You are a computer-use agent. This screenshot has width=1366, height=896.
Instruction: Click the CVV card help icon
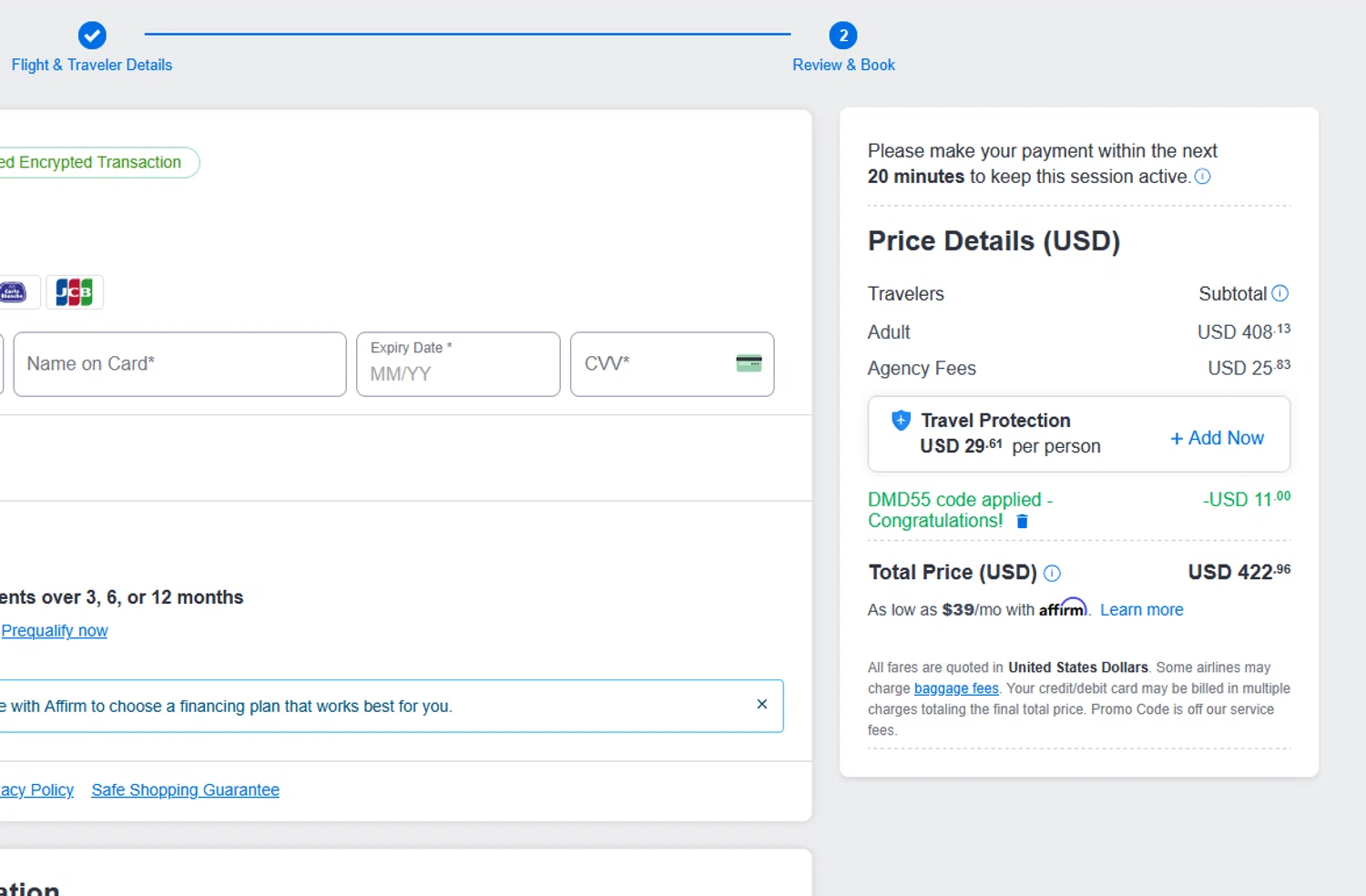coord(749,363)
